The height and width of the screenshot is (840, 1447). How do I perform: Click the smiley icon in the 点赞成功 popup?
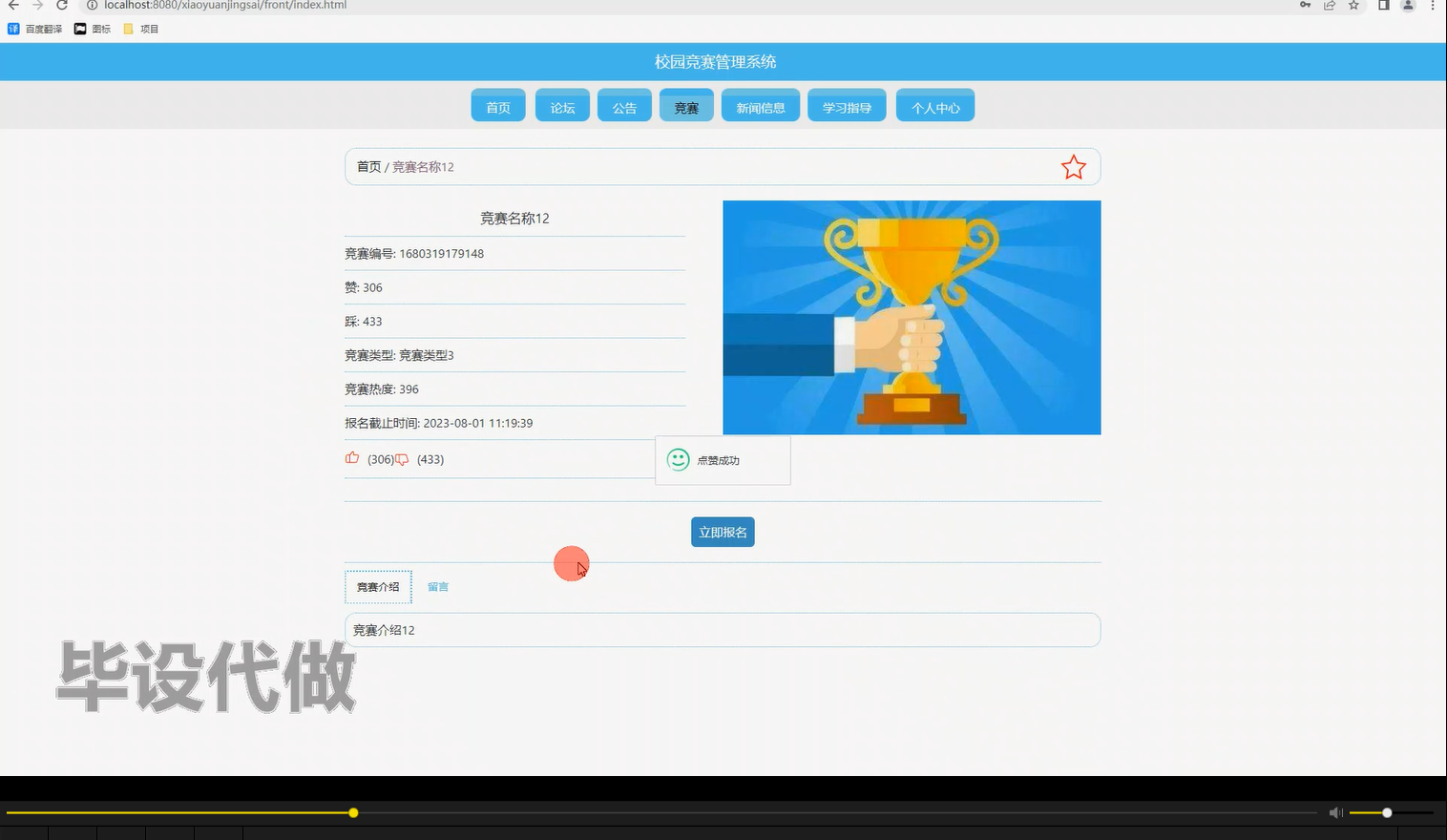click(x=678, y=459)
